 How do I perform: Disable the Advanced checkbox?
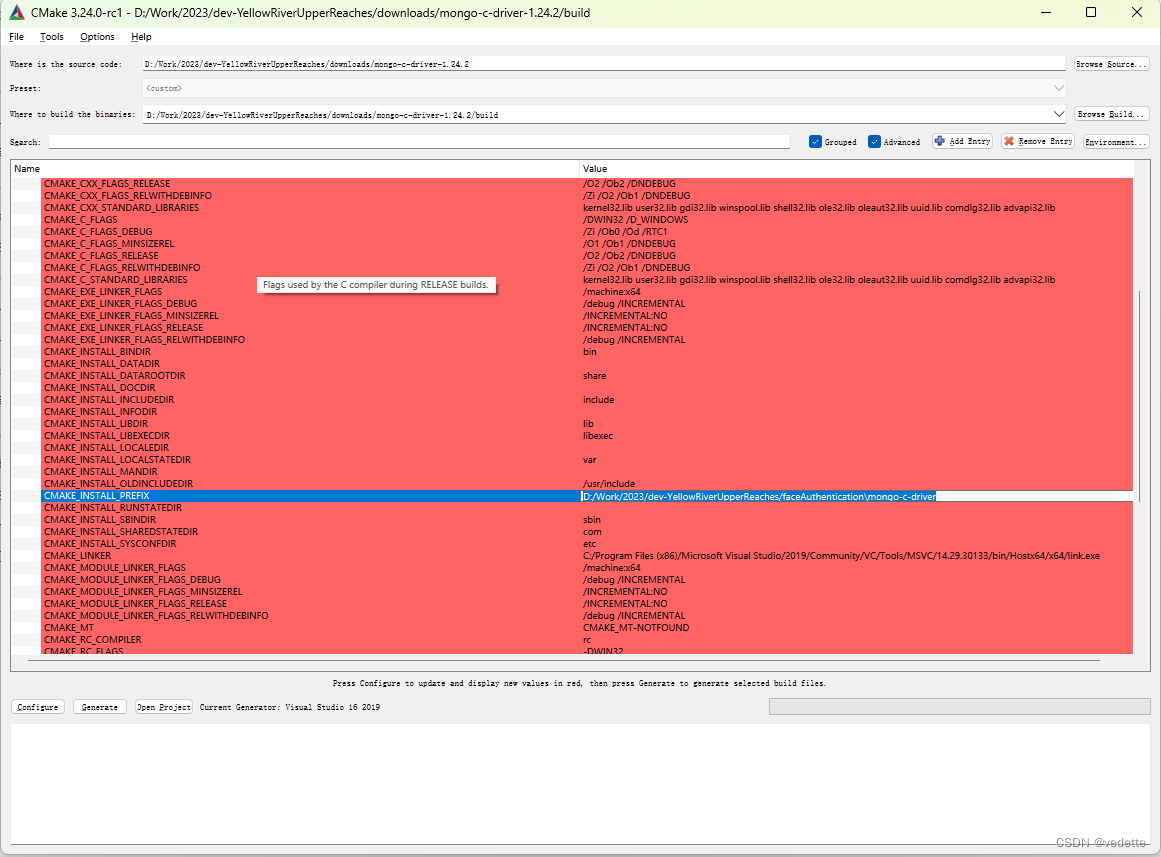click(x=873, y=141)
